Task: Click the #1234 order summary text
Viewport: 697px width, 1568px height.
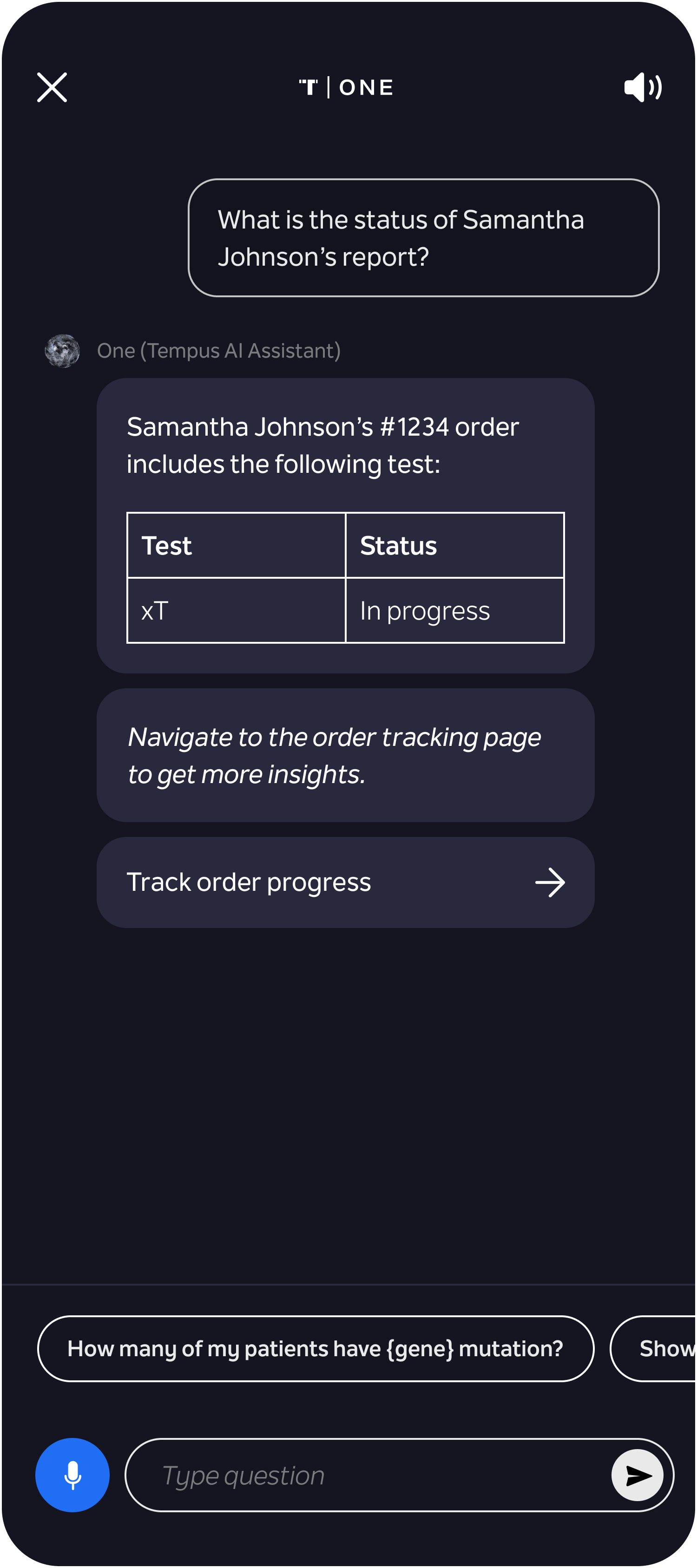Action: pos(322,445)
